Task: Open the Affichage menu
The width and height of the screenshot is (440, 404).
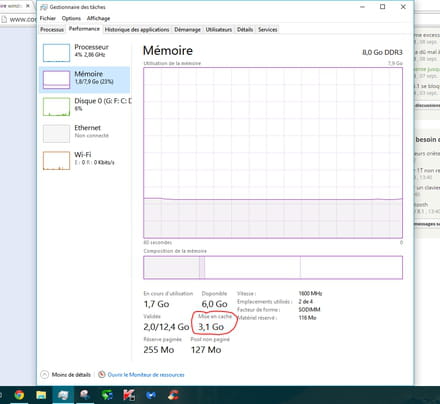Action: pos(98,18)
